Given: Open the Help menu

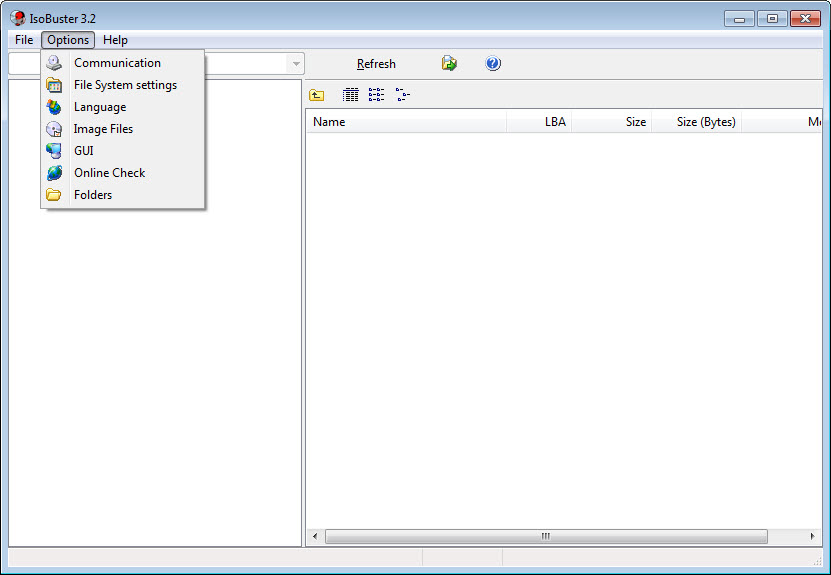Looking at the screenshot, I should click(115, 40).
